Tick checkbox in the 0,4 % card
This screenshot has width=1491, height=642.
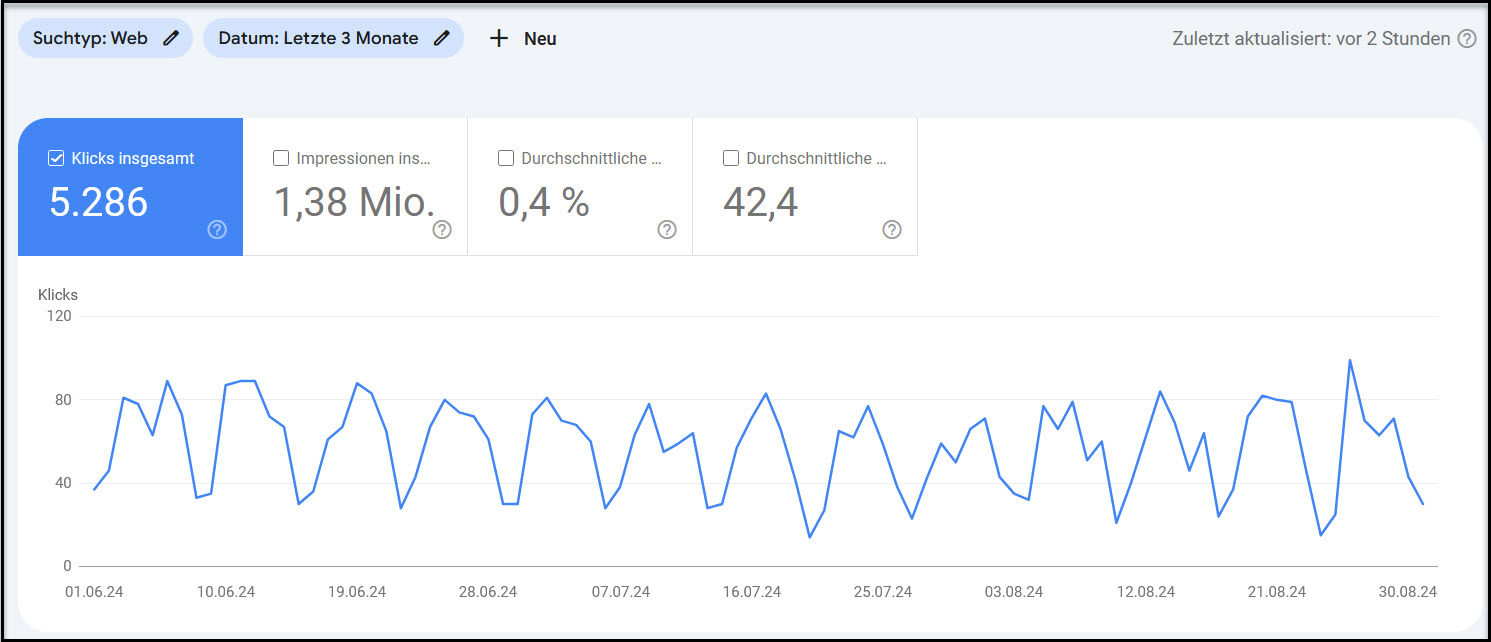506,158
